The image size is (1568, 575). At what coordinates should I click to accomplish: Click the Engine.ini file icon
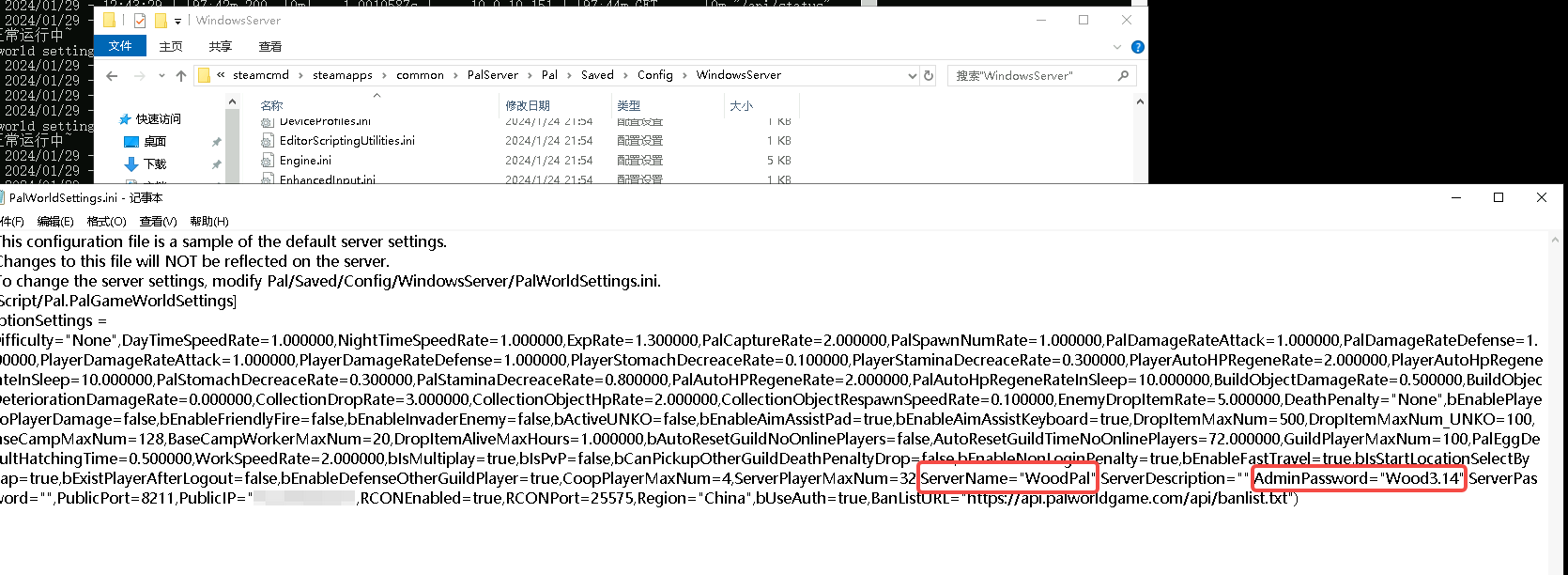coord(268,161)
